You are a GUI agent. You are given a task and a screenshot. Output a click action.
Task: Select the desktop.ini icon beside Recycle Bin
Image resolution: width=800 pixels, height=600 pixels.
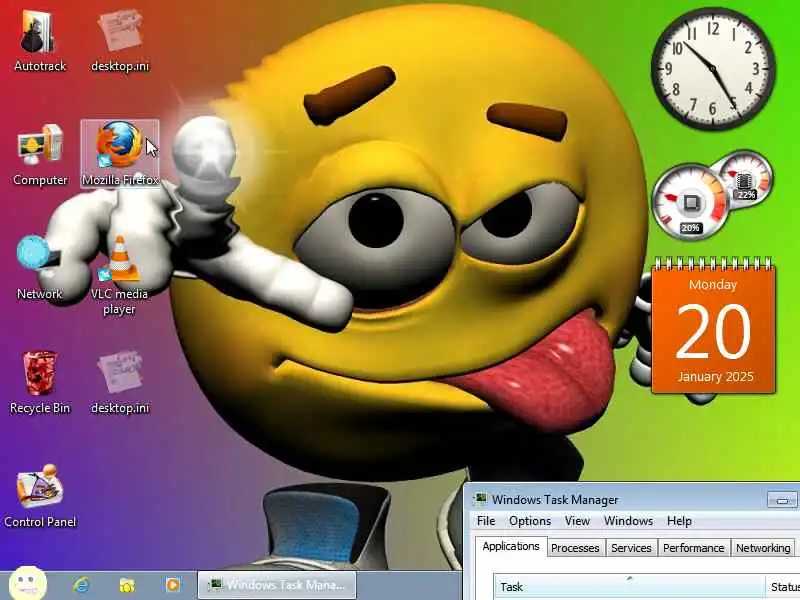[120, 382]
